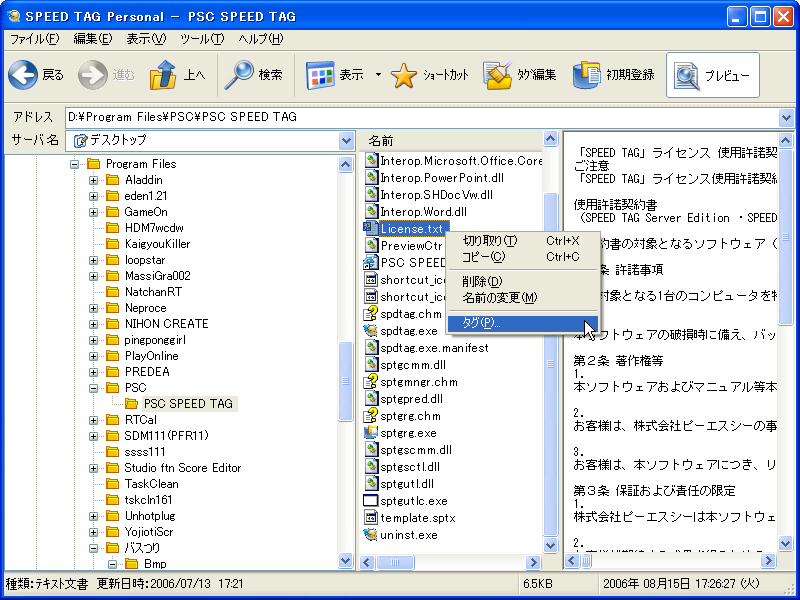Open the 編集(E) menu

coord(92,39)
